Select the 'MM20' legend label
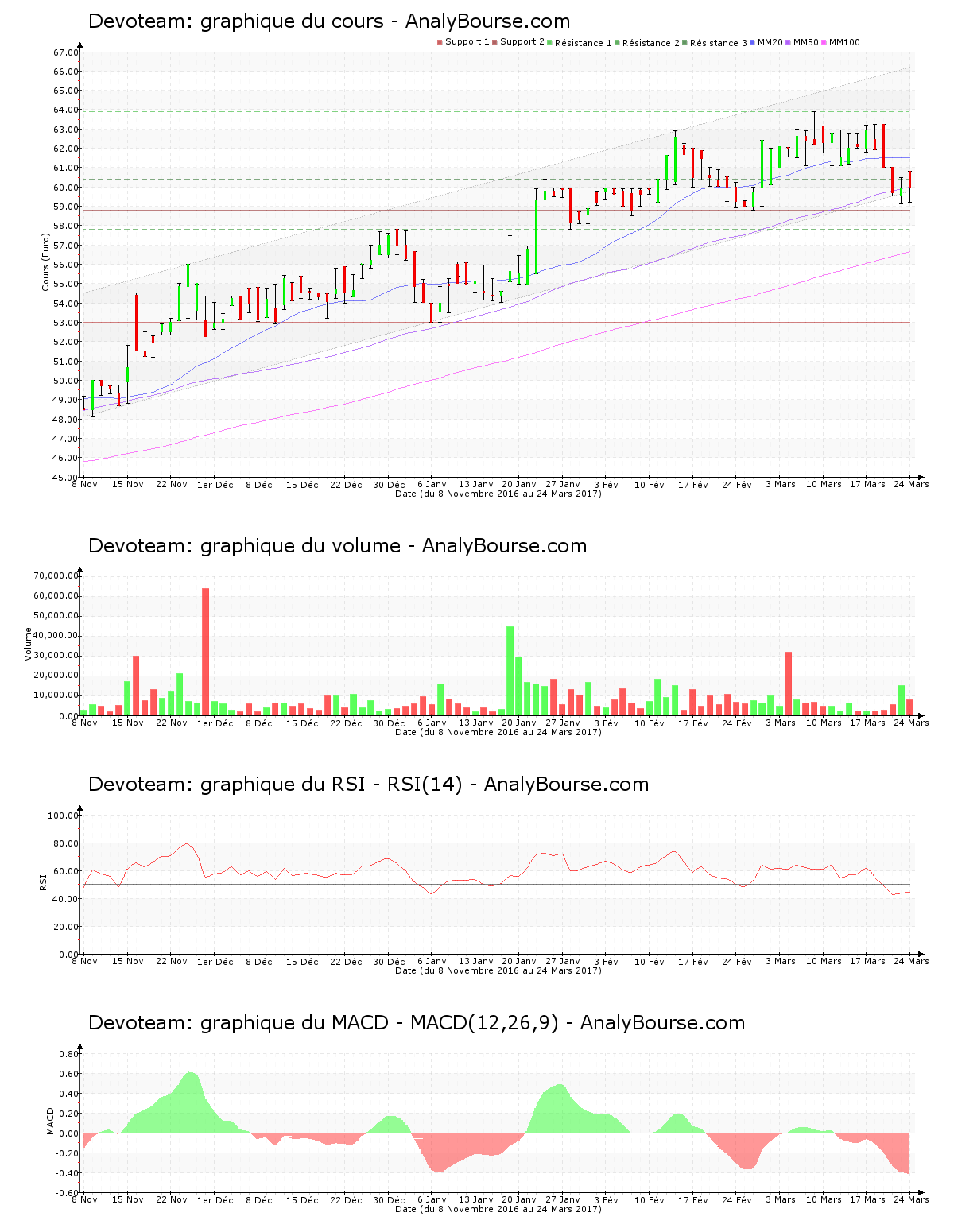This screenshot has height=1232, width=954. 770,42
